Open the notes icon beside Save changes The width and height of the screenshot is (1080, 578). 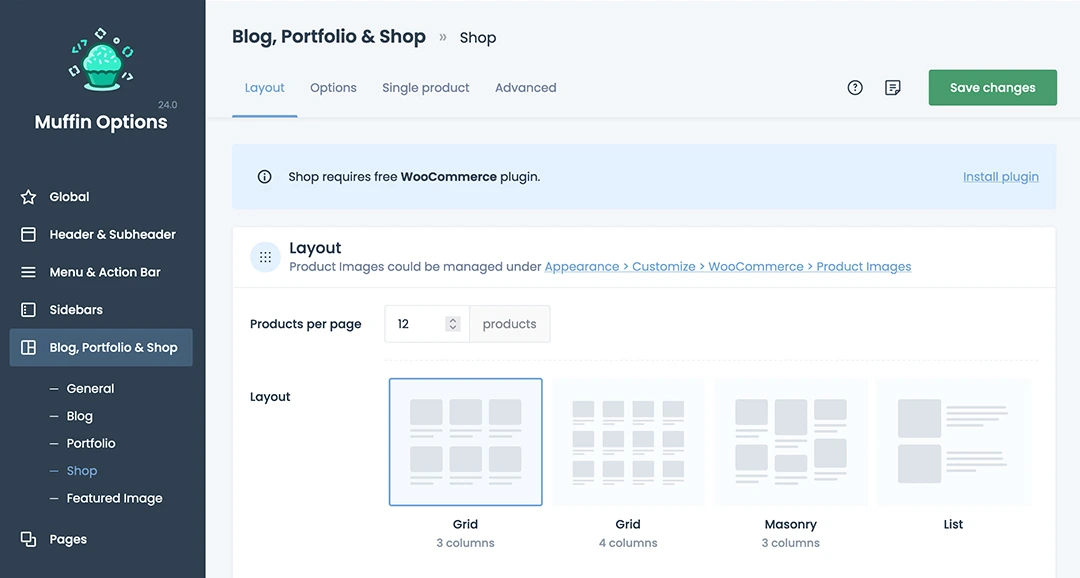point(893,88)
